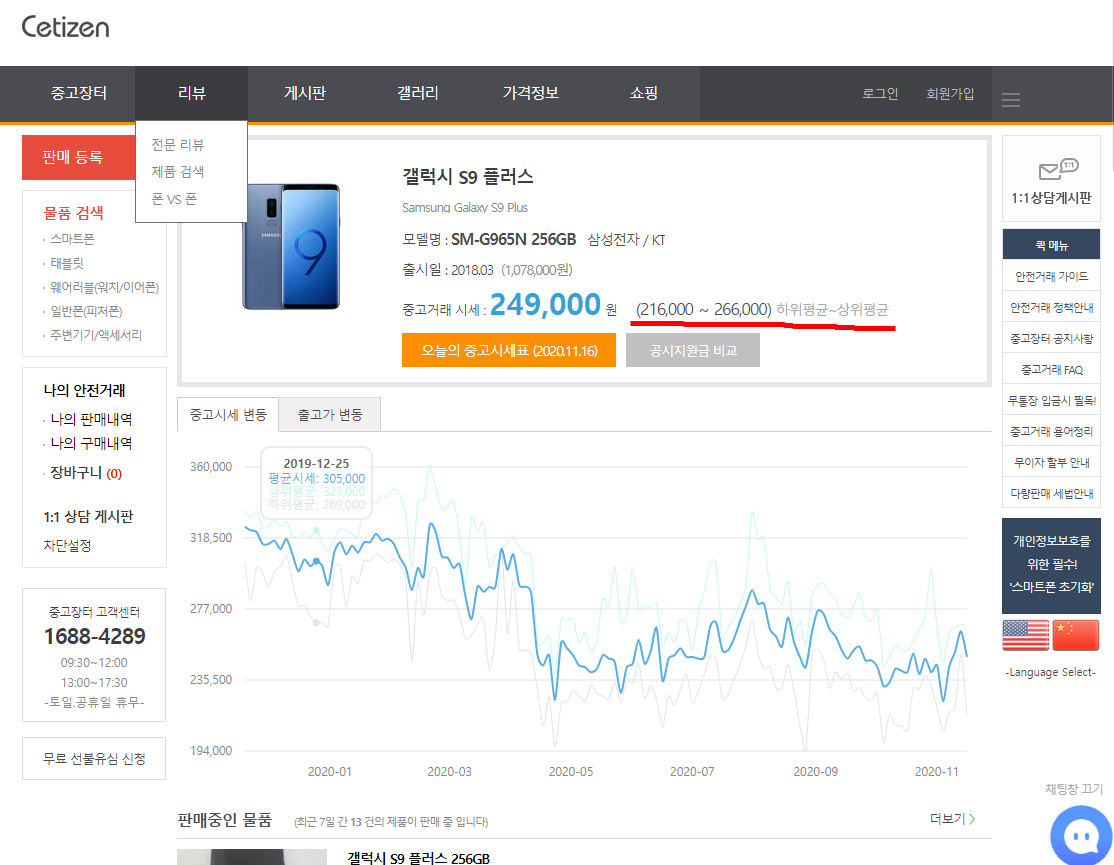Viewport: 1114px width, 865px height.
Task: Open the 리뷰 menu
Action: click(x=192, y=93)
